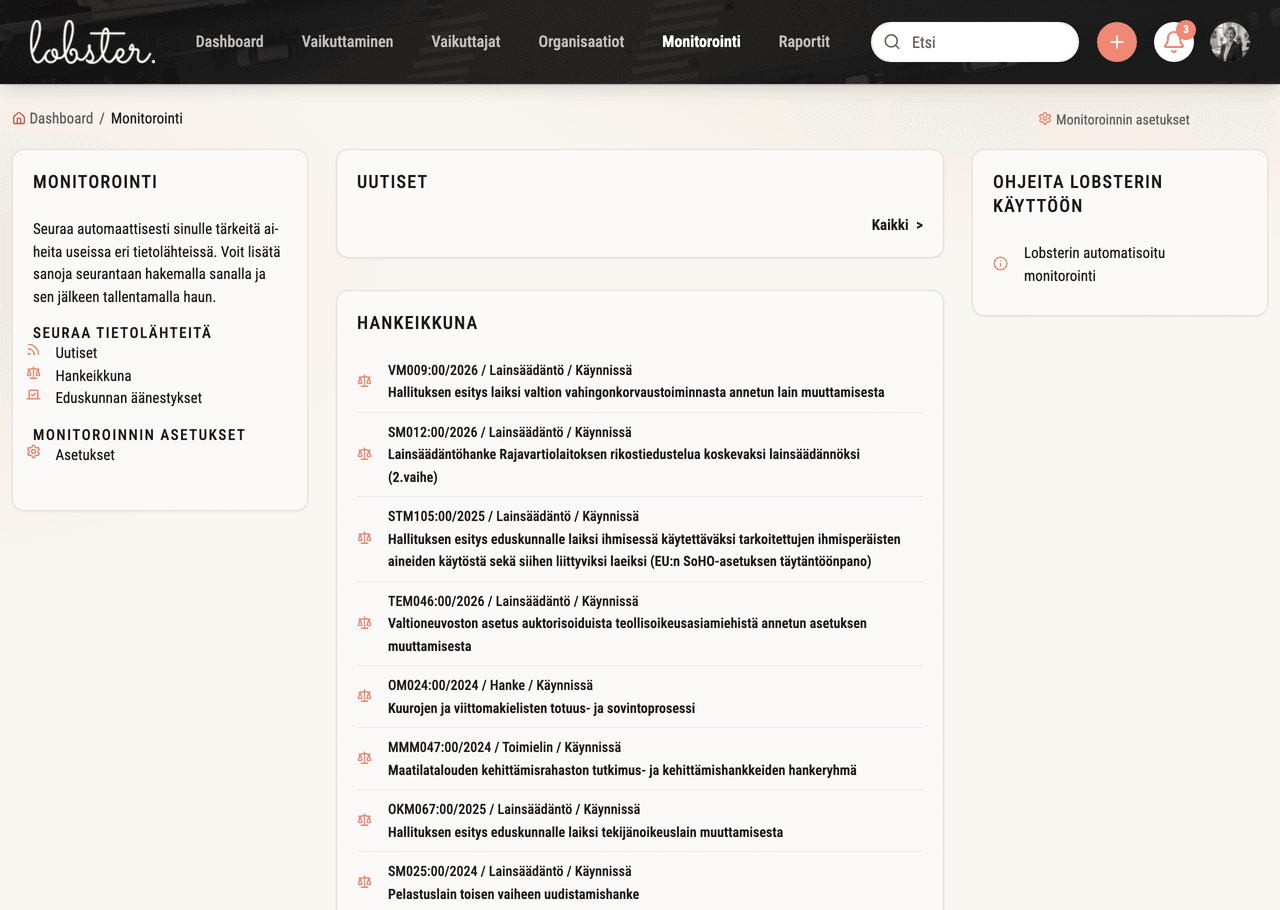Click info icon beside Lobsterin automatisoitu monitorointi

1000,264
